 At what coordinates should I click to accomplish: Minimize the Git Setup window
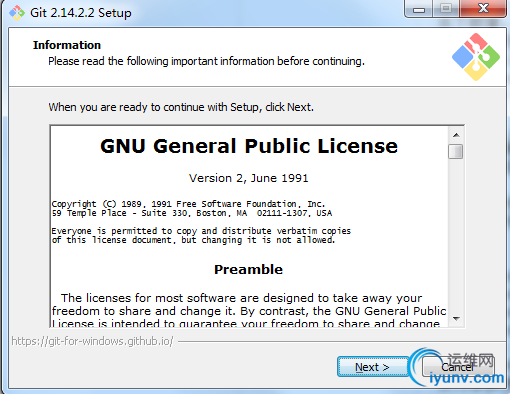(x=418, y=9)
